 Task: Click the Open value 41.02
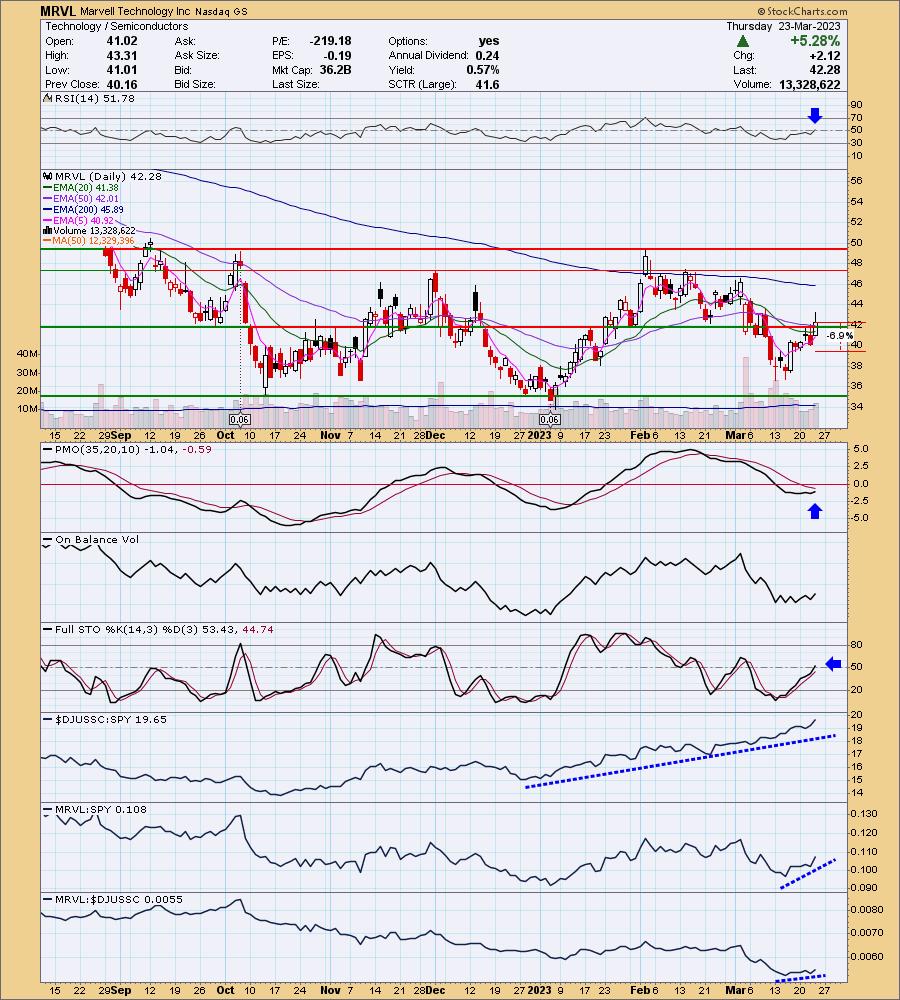[122, 41]
